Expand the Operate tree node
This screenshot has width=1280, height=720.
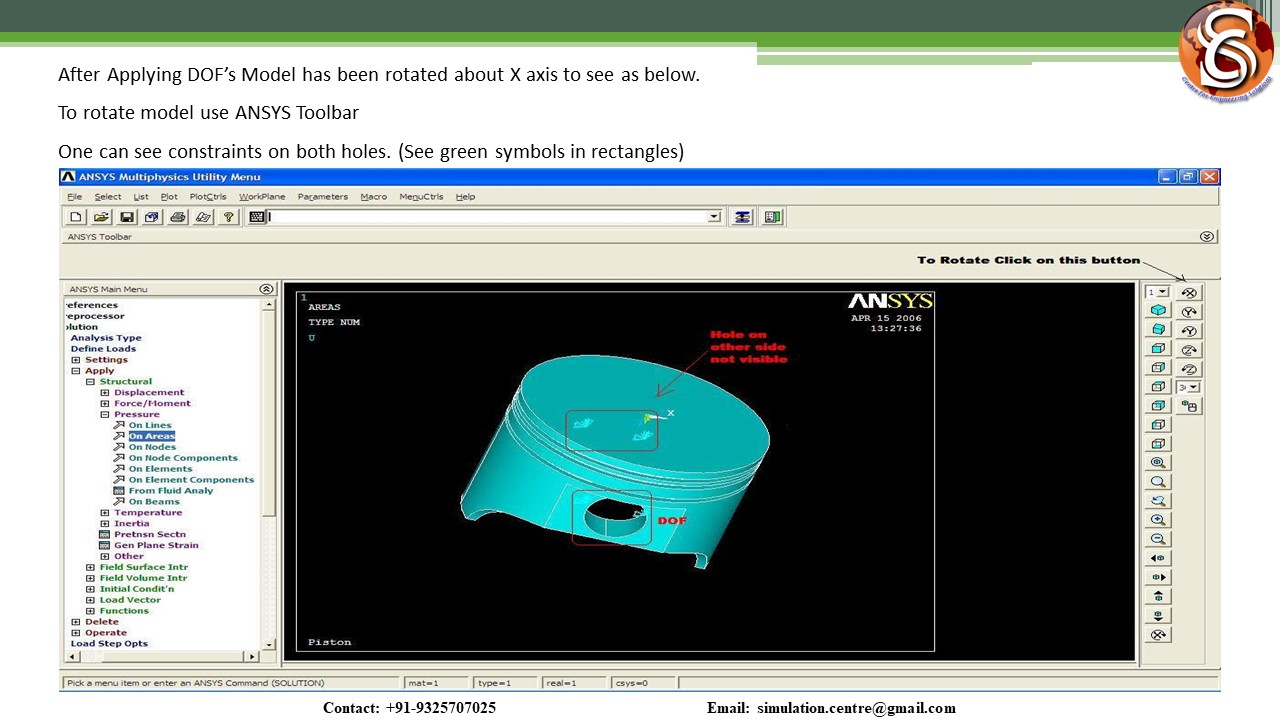(76, 633)
